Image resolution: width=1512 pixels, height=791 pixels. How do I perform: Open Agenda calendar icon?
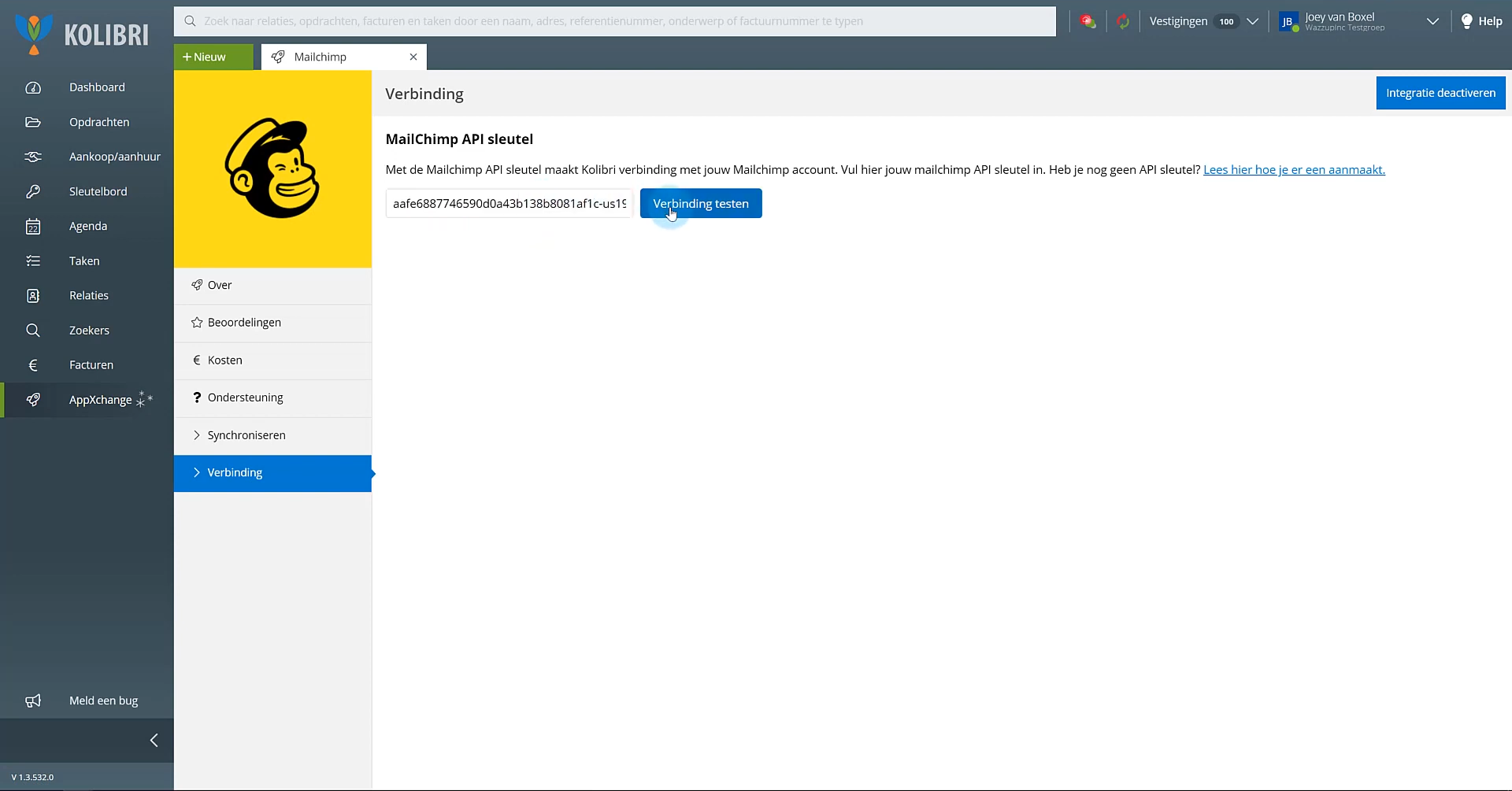coord(33,227)
